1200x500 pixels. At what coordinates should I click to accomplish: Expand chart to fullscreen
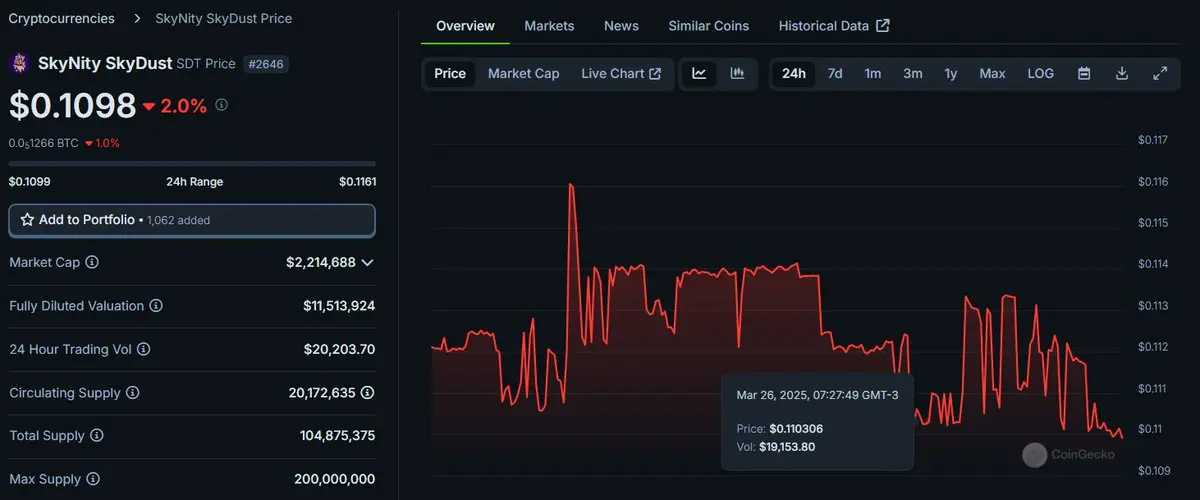pos(1160,73)
